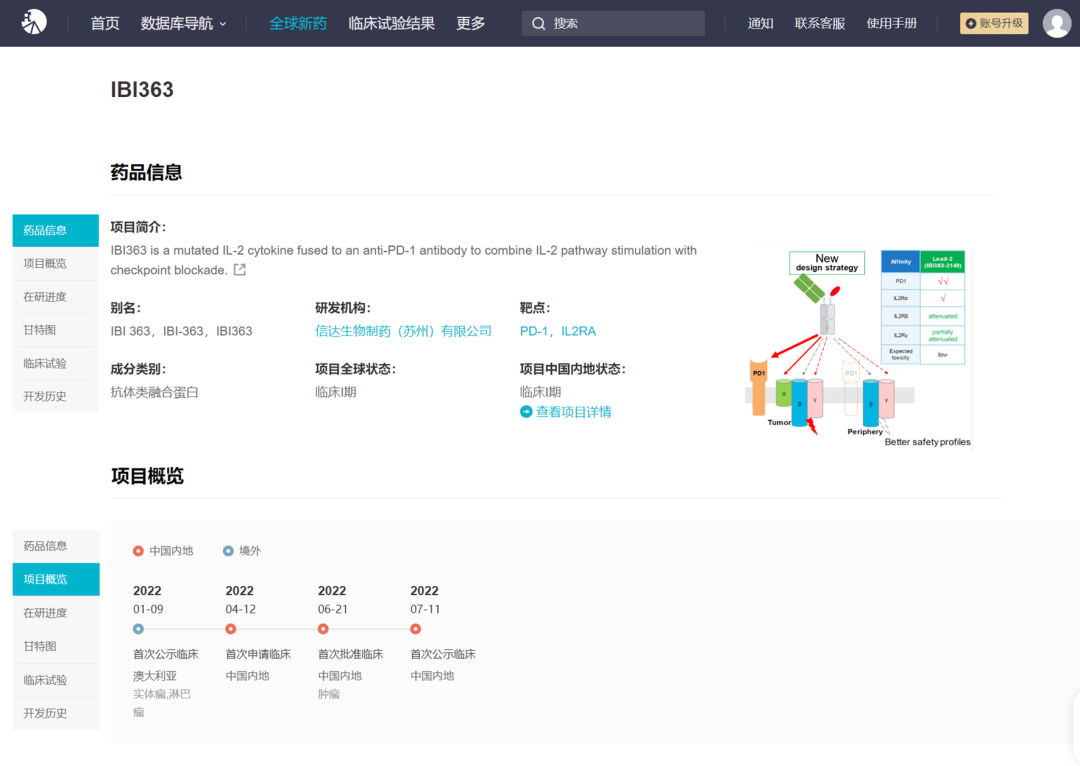Click 澳大利亚 under the first timeline entry
The height and width of the screenshot is (766, 1080).
pyautogui.click(x=155, y=676)
